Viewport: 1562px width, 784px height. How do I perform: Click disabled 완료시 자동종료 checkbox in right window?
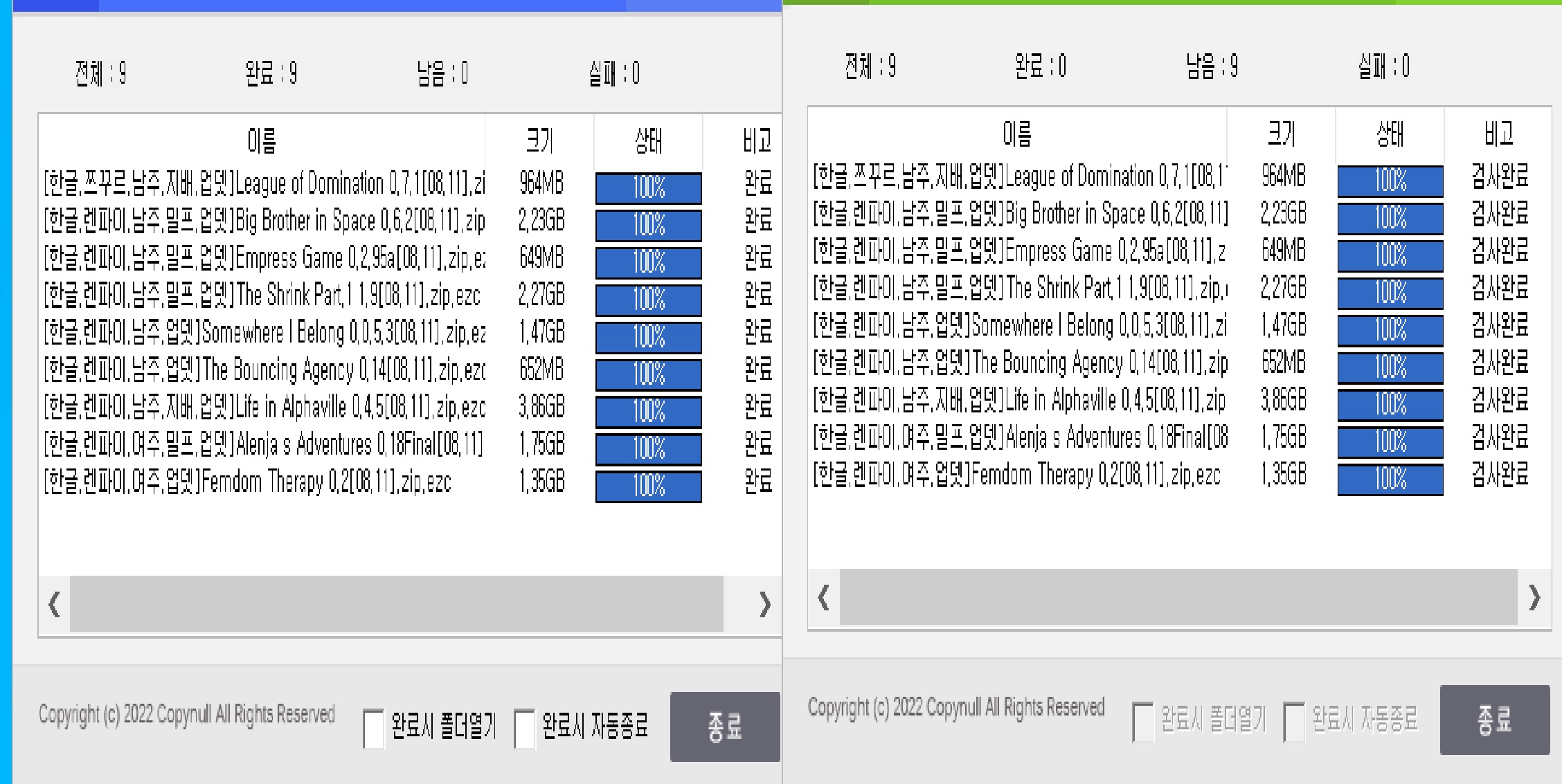pos(1294,722)
